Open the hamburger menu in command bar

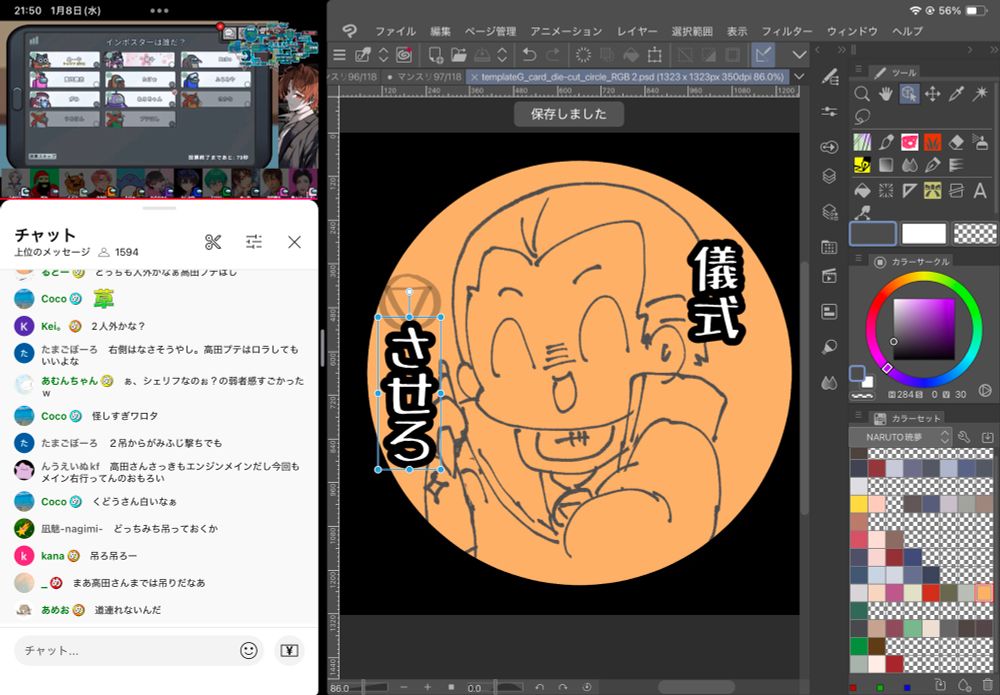click(x=339, y=55)
